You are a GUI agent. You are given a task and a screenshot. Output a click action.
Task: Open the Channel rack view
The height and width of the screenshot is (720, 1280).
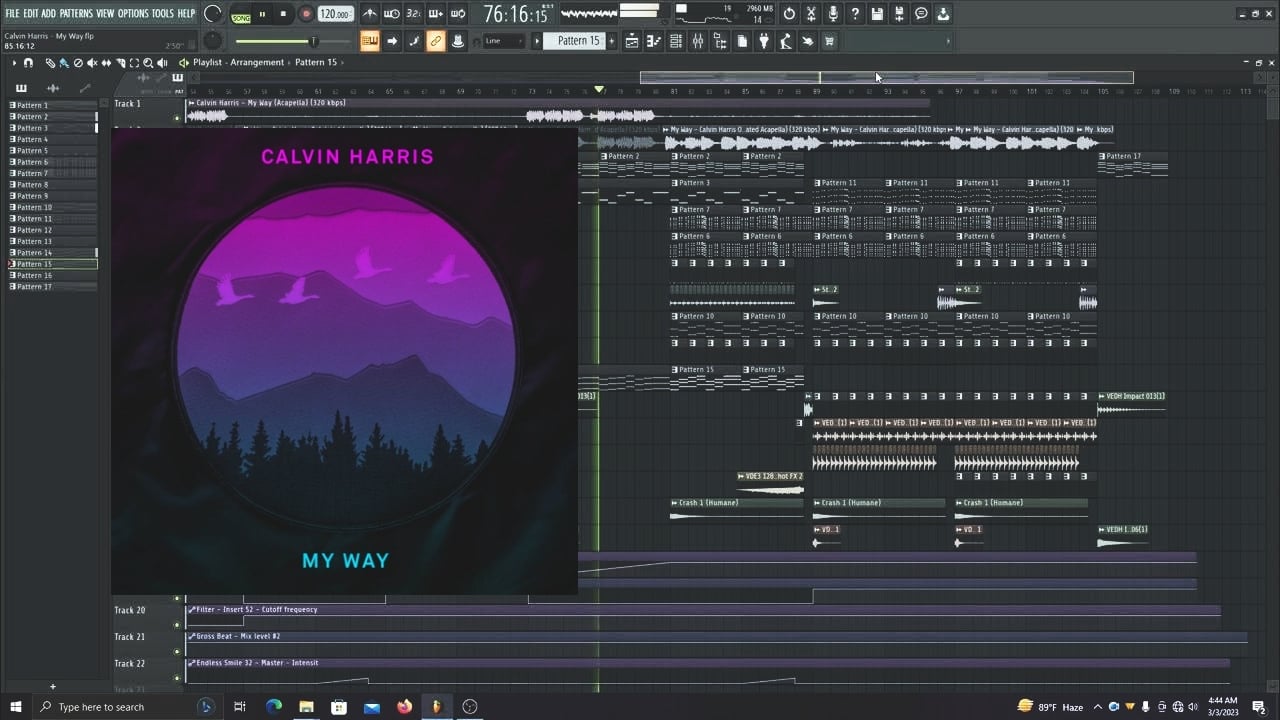676,41
